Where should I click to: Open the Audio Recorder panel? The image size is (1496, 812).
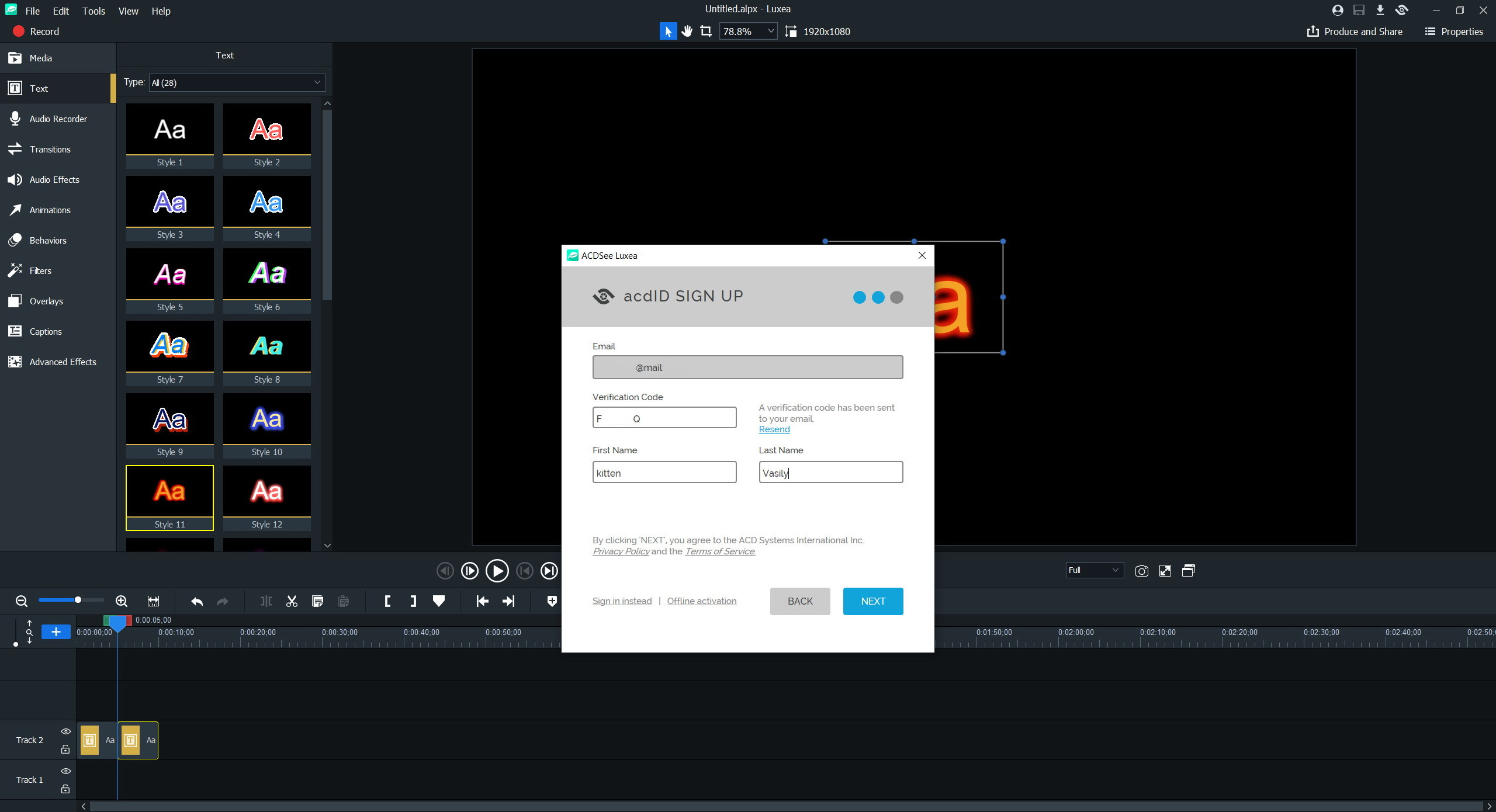(58, 119)
